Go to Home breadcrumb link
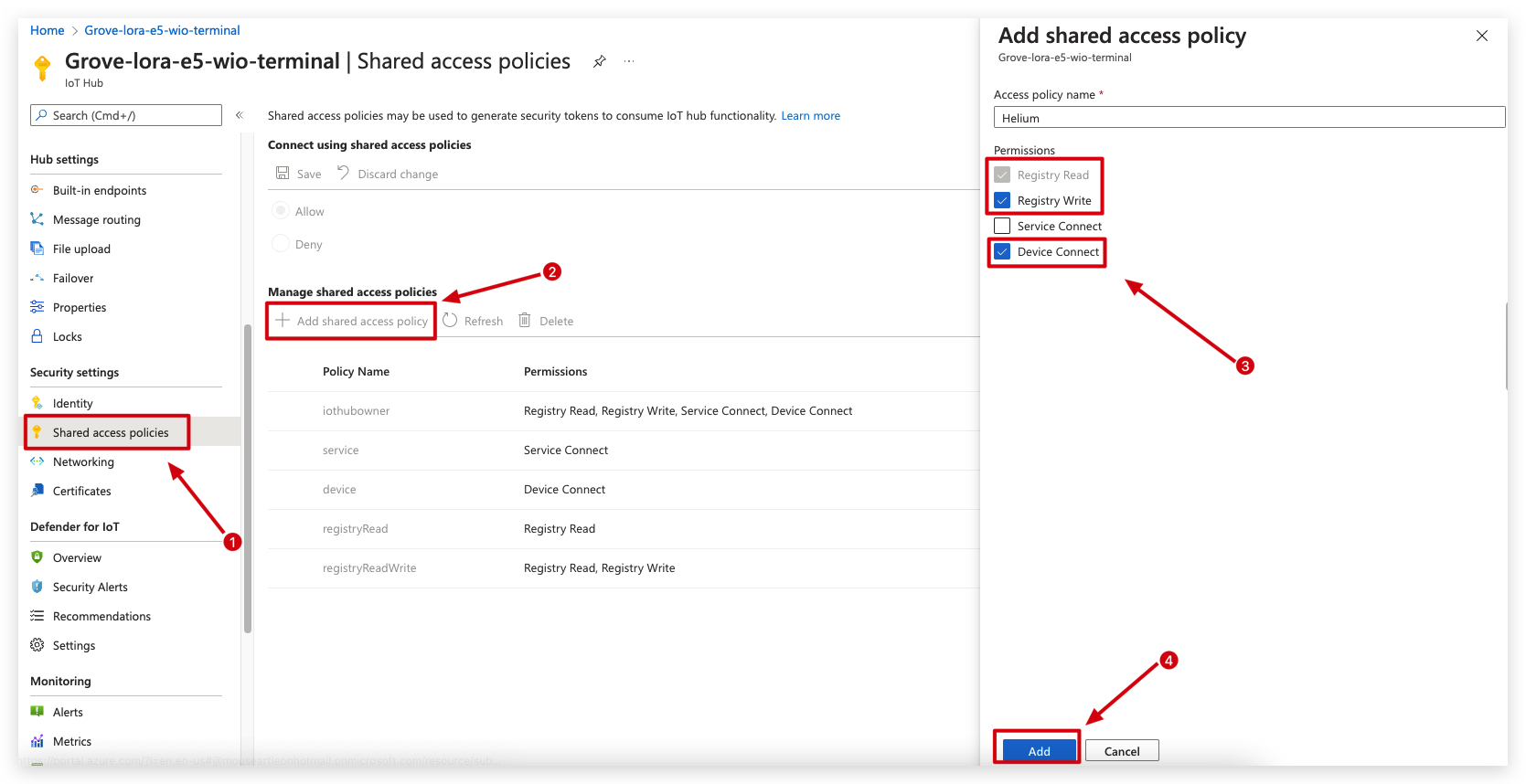1526x784 pixels. (48, 30)
